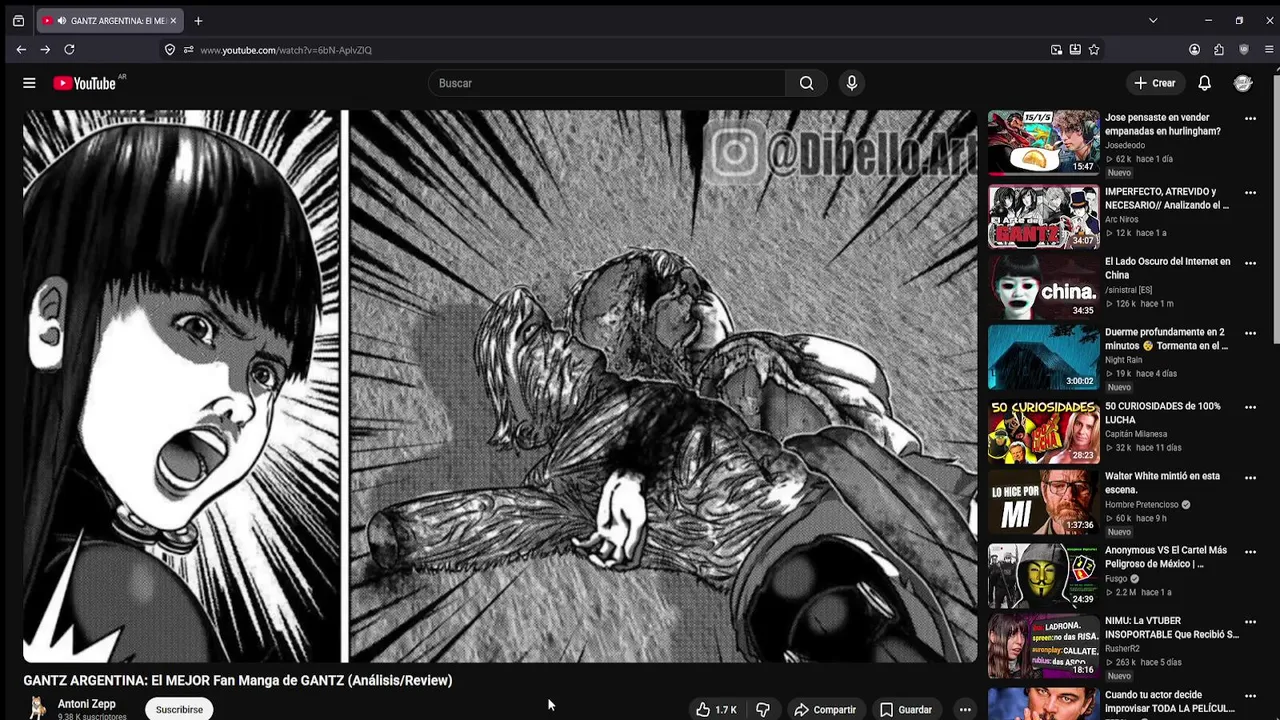This screenshot has height=720, width=1280.
Task: Bookmark this page with the star
Action: point(1094,49)
